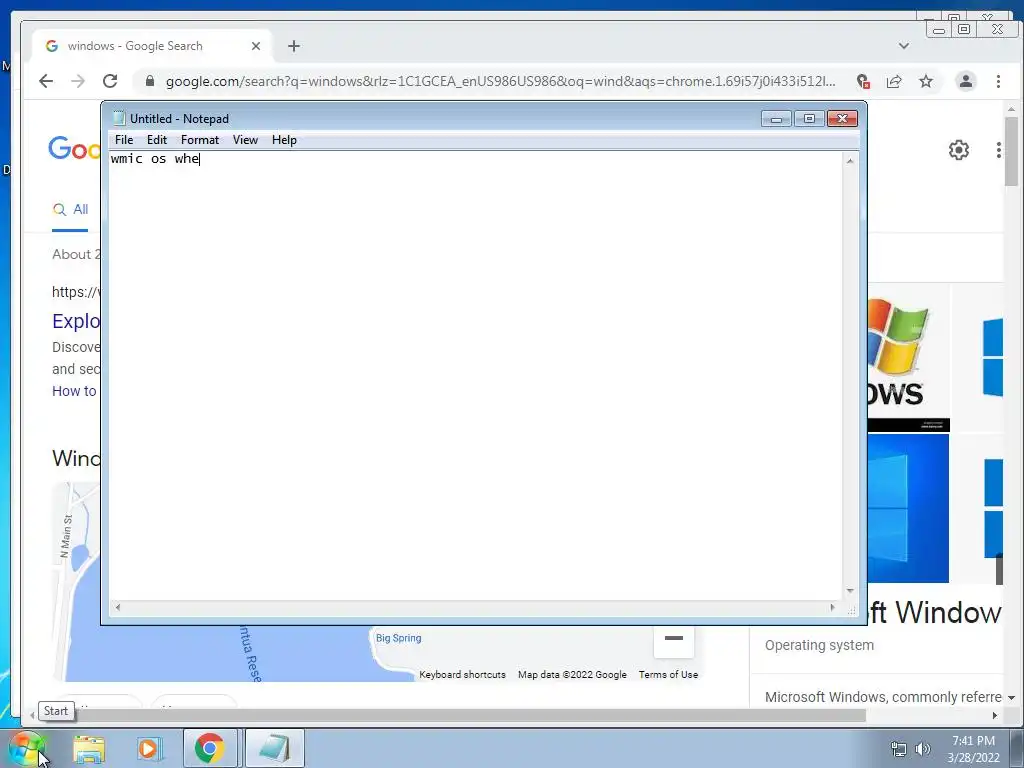1024x768 pixels.
Task: Click Terms of Use on the map
Action: [668, 675]
